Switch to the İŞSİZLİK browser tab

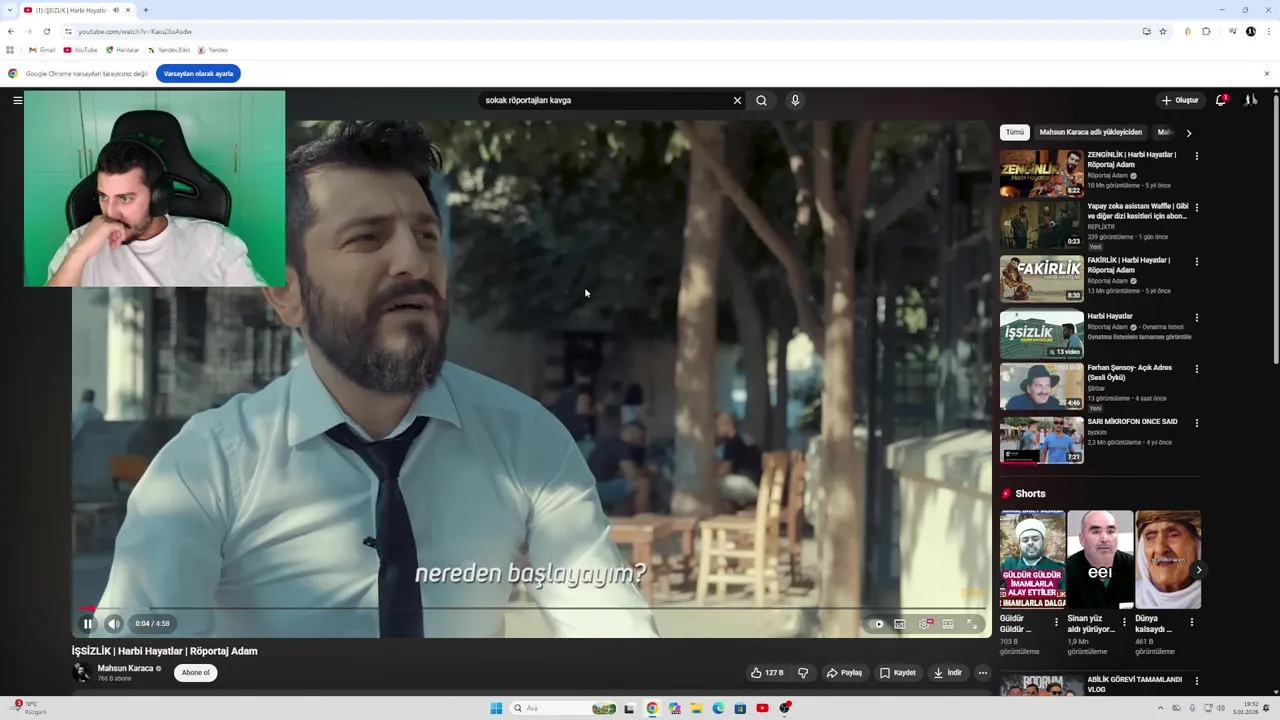(x=75, y=10)
